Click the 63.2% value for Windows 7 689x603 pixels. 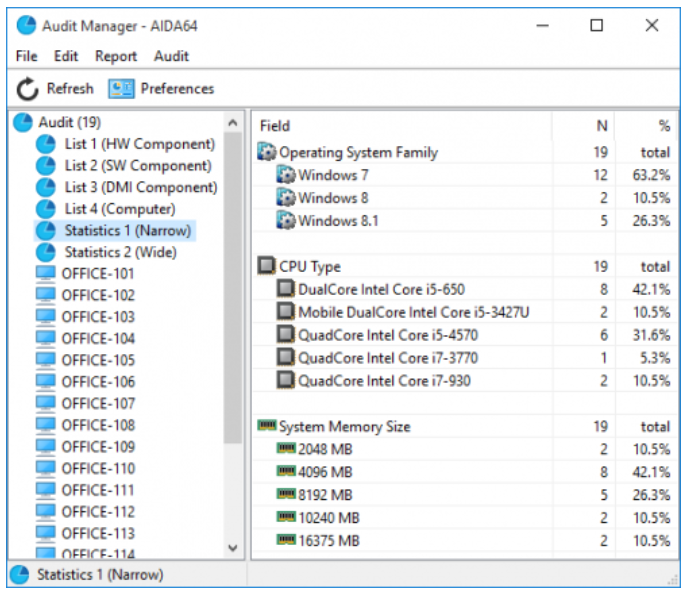651,175
